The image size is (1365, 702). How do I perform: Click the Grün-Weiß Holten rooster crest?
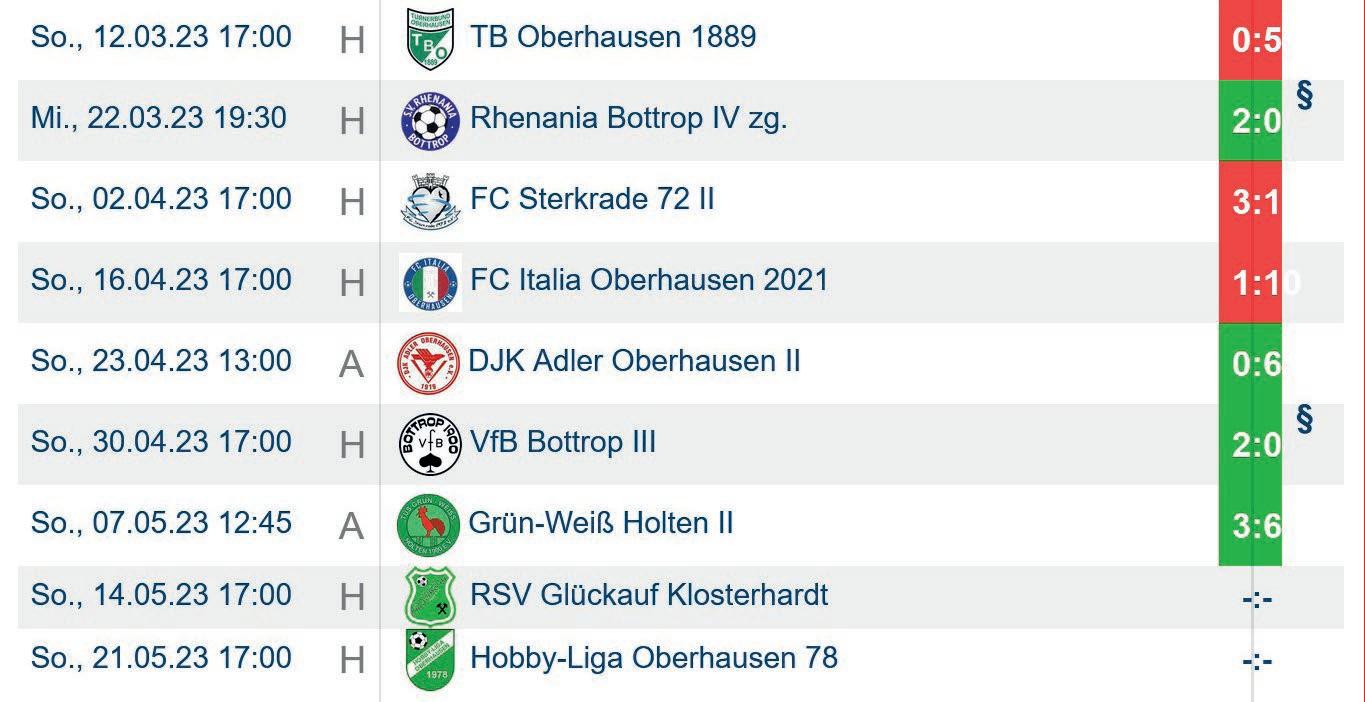pyautogui.click(x=428, y=526)
